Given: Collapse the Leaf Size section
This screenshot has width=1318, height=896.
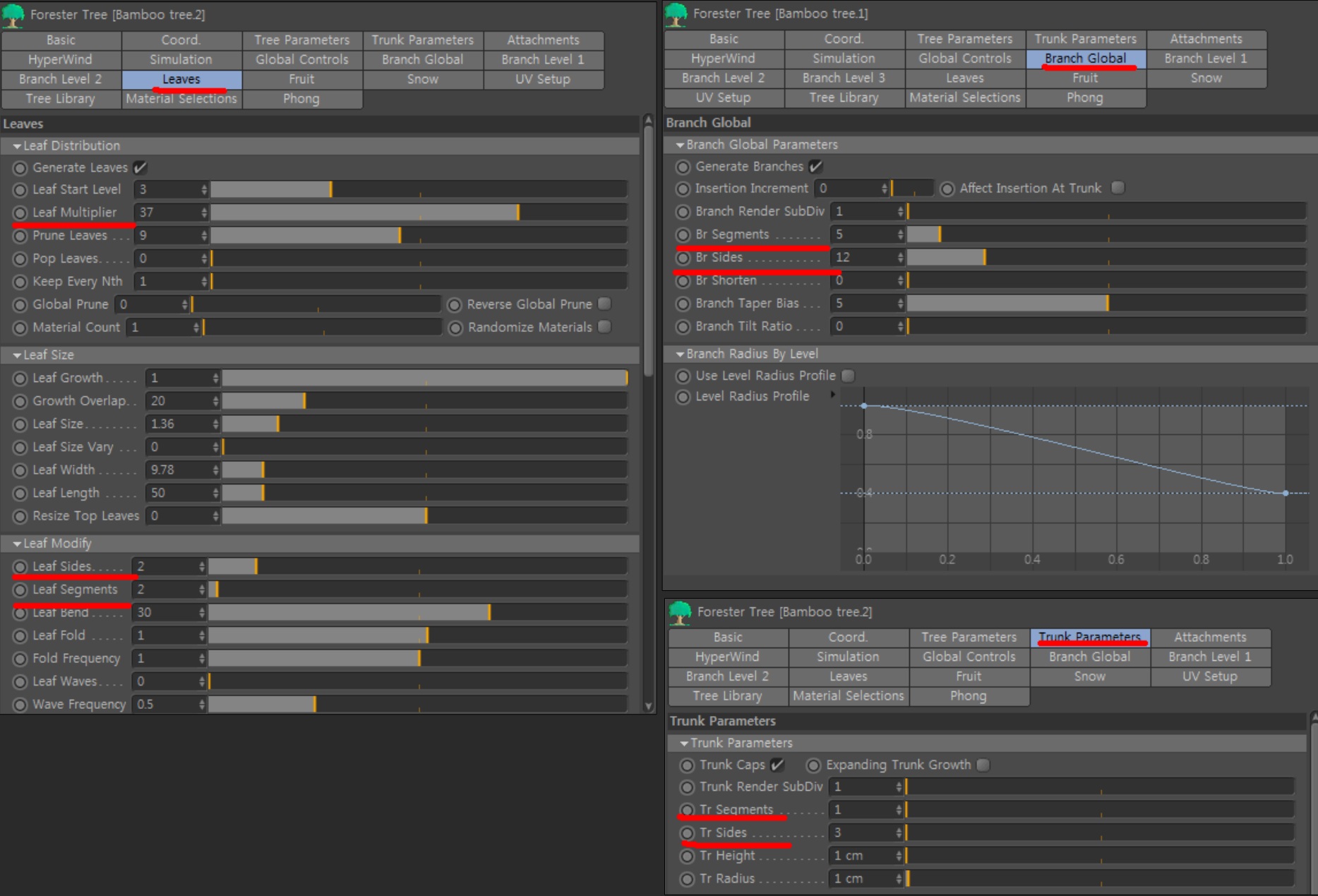Looking at the screenshot, I should click(17, 355).
